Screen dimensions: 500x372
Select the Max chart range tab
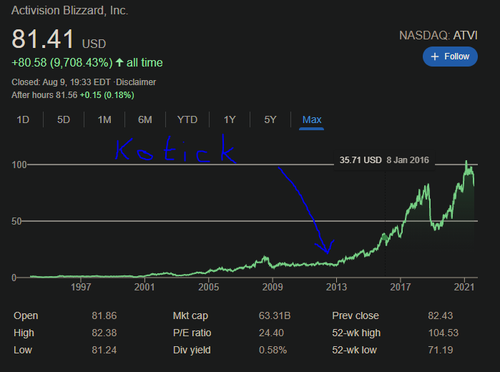click(x=312, y=120)
